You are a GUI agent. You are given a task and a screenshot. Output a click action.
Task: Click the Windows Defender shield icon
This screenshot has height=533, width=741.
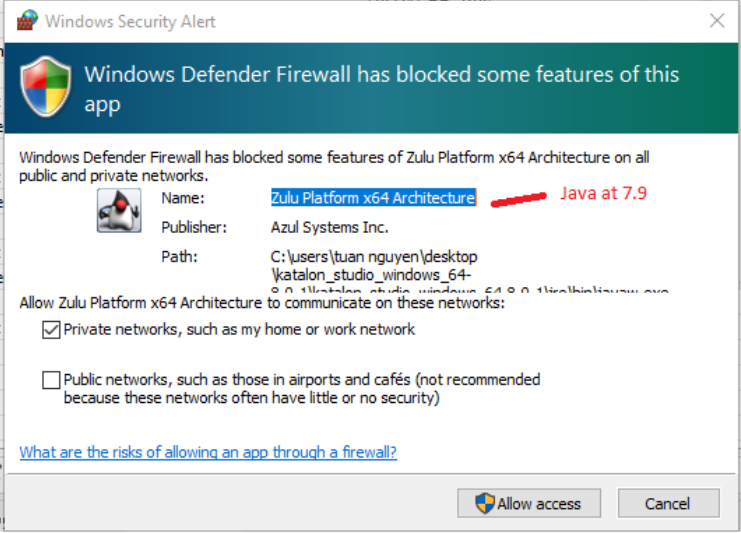[46, 89]
